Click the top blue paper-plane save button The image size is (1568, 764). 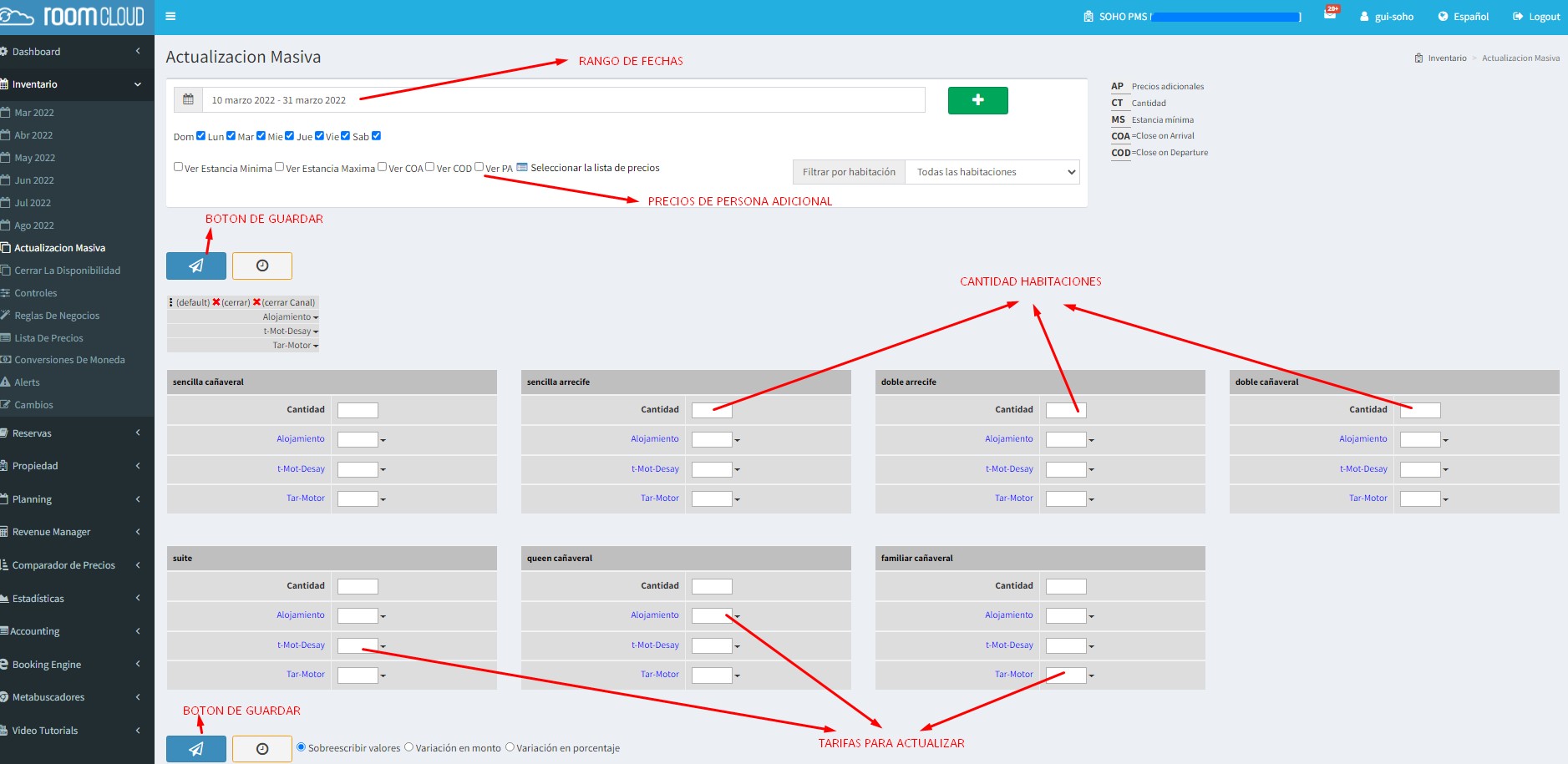[x=196, y=266]
